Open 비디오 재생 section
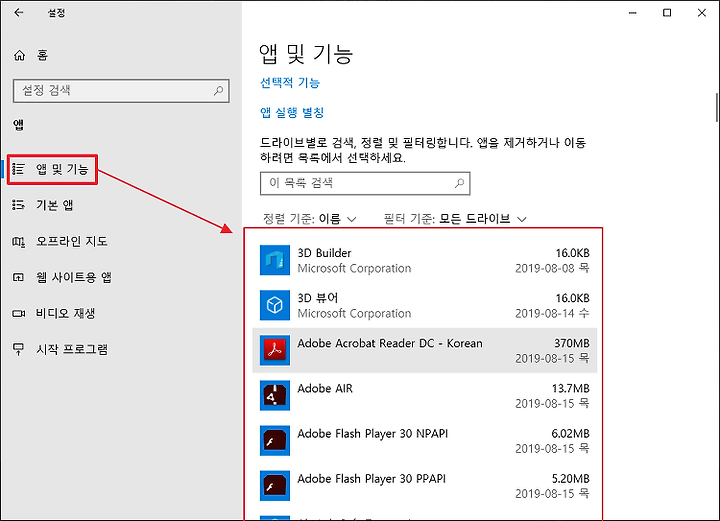Image resolution: width=720 pixels, height=521 pixels. click(x=65, y=314)
